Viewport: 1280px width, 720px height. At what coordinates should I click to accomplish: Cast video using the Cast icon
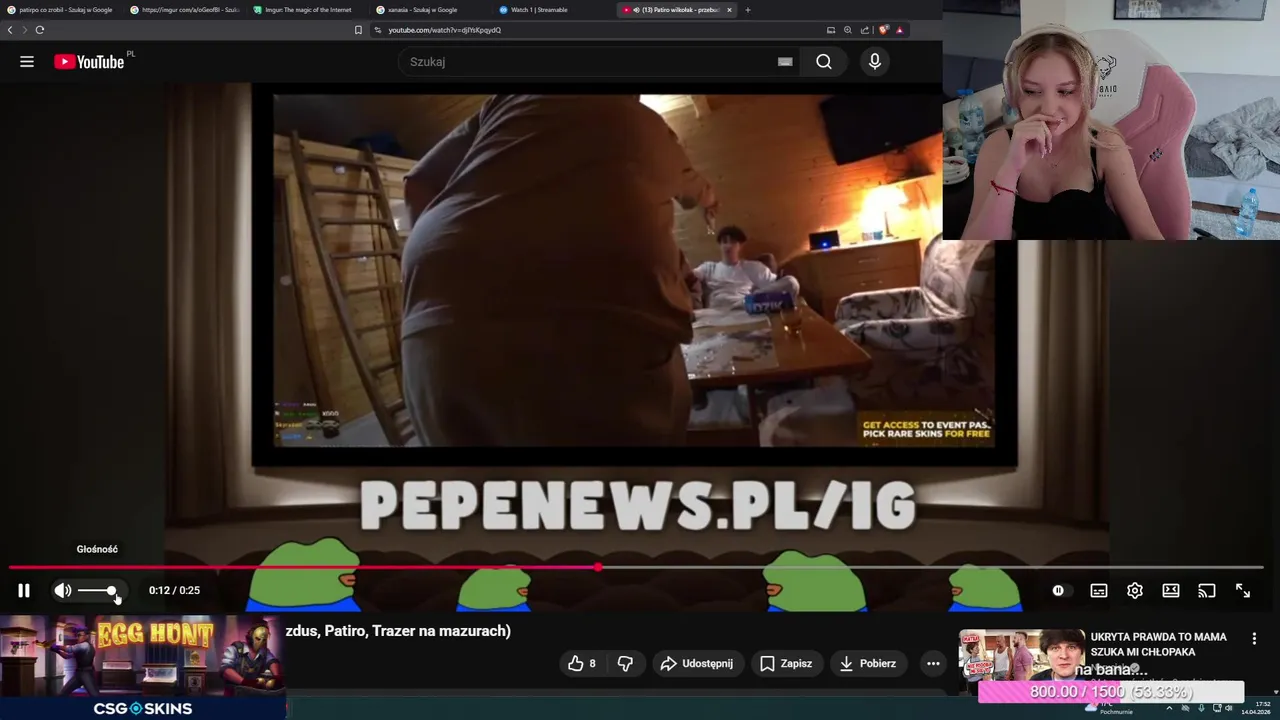pyautogui.click(x=1207, y=591)
